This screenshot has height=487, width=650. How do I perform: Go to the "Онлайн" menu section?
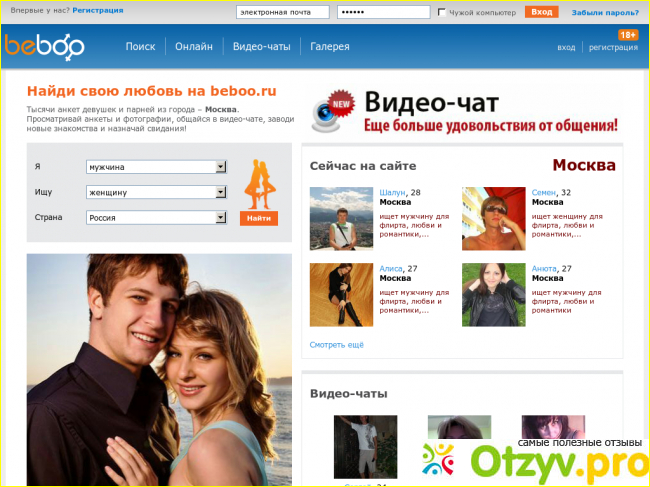pyautogui.click(x=193, y=47)
